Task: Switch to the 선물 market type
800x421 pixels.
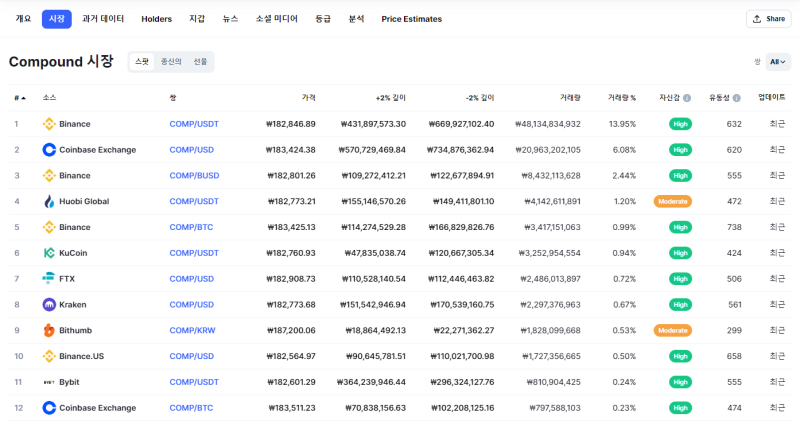Action: pos(200,62)
